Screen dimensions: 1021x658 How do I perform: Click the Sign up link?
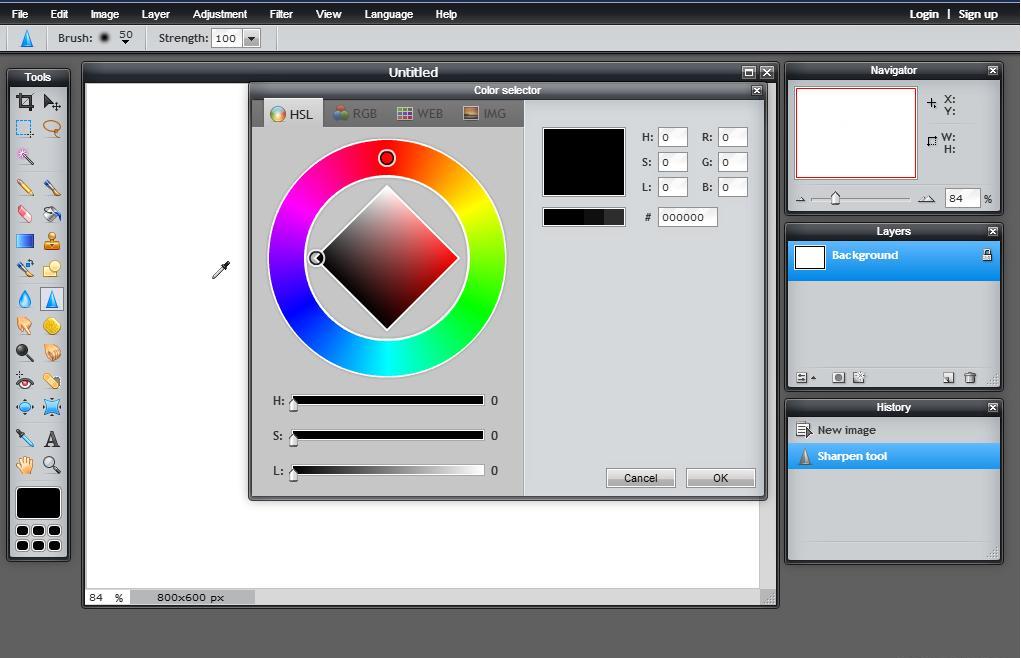point(978,14)
